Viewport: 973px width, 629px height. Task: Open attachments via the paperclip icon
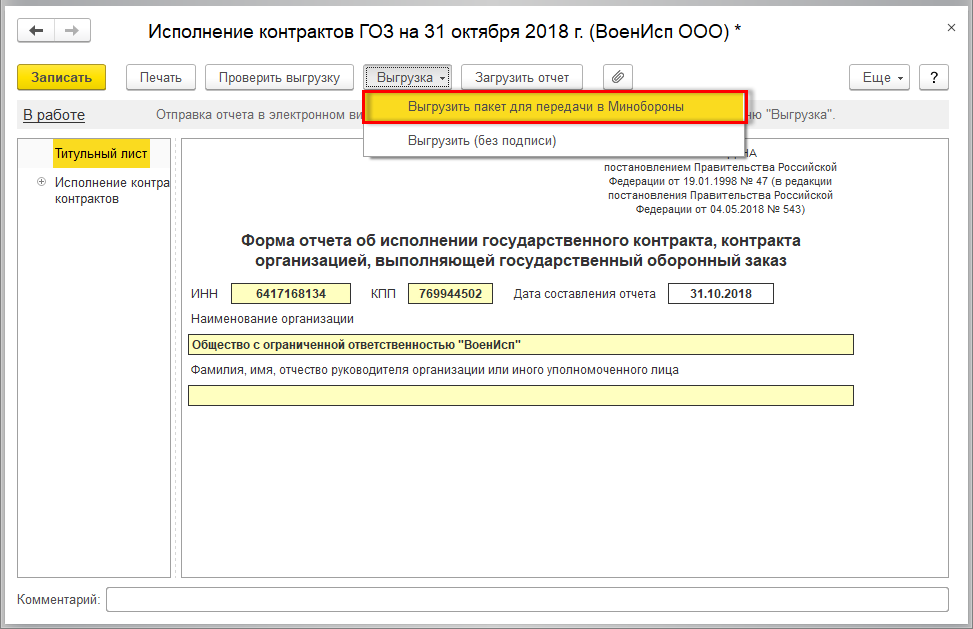[x=617, y=78]
